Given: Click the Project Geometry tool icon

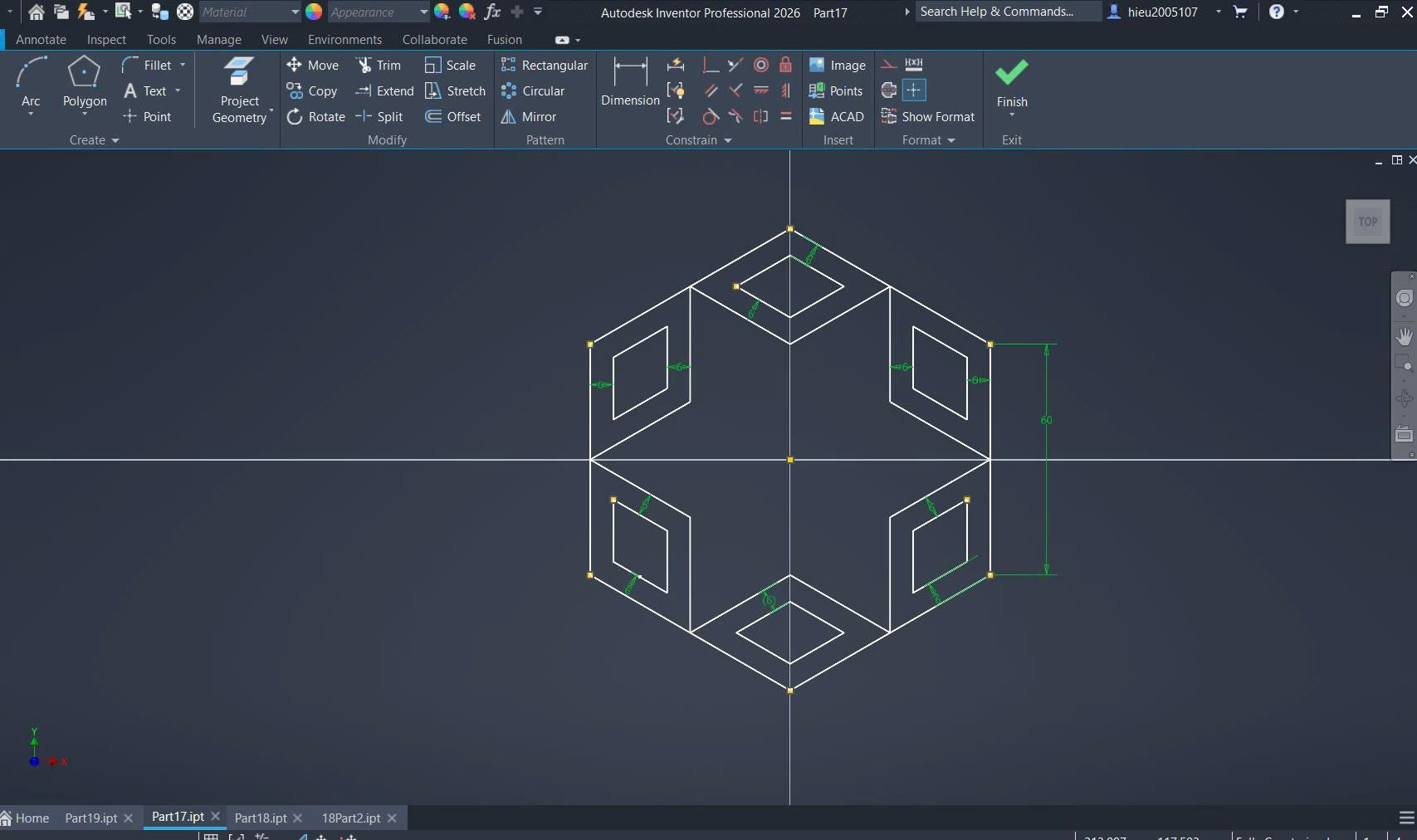Looking at the screenshot, I should click(x=239, y=72).
